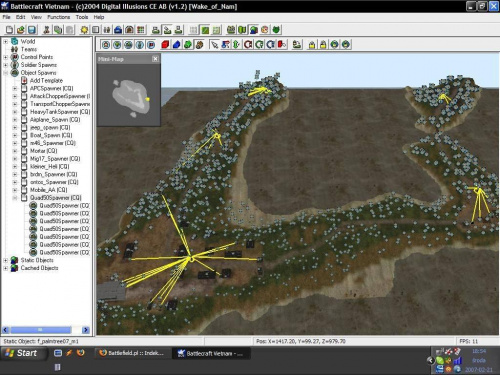The height and width of the screenshot is (375, 500).
Task: Click the Open file folder icon
Action: point(21,30)
